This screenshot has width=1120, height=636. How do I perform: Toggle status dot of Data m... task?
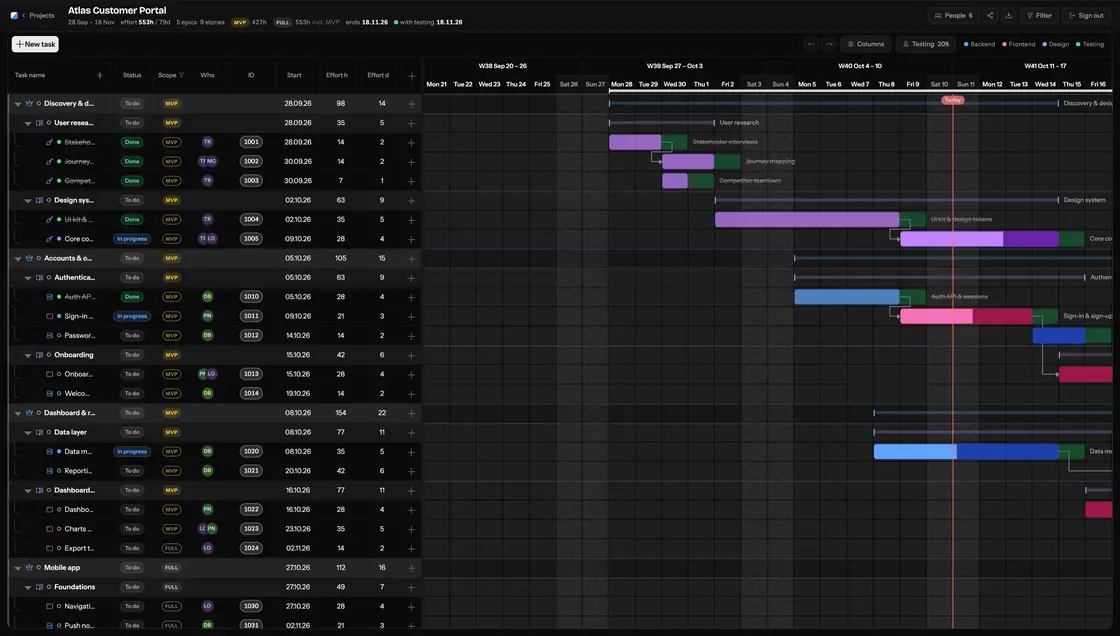(59, 452)
